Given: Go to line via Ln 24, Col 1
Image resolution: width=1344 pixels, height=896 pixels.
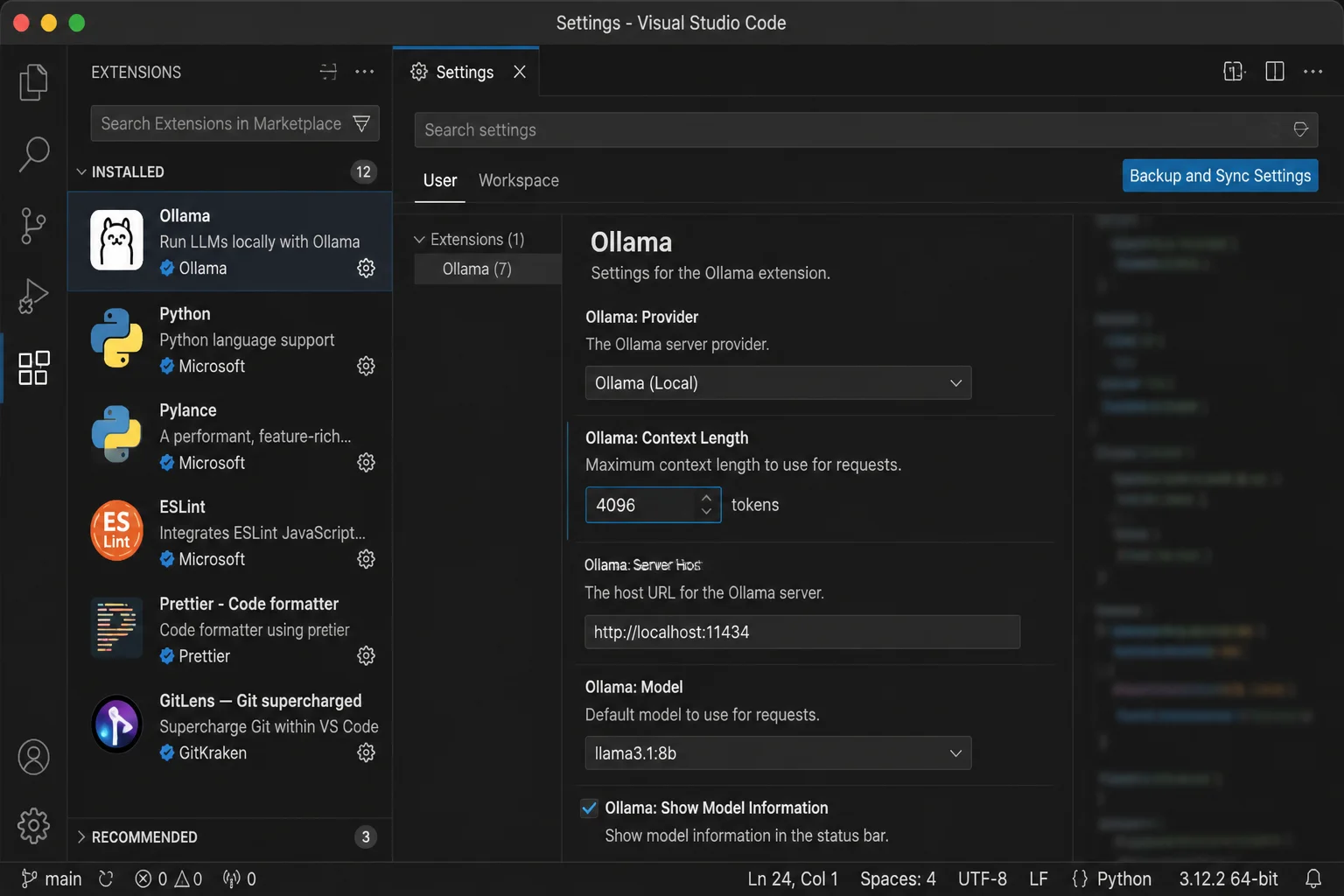Looking at the screenshot, I should click(793, 878).
